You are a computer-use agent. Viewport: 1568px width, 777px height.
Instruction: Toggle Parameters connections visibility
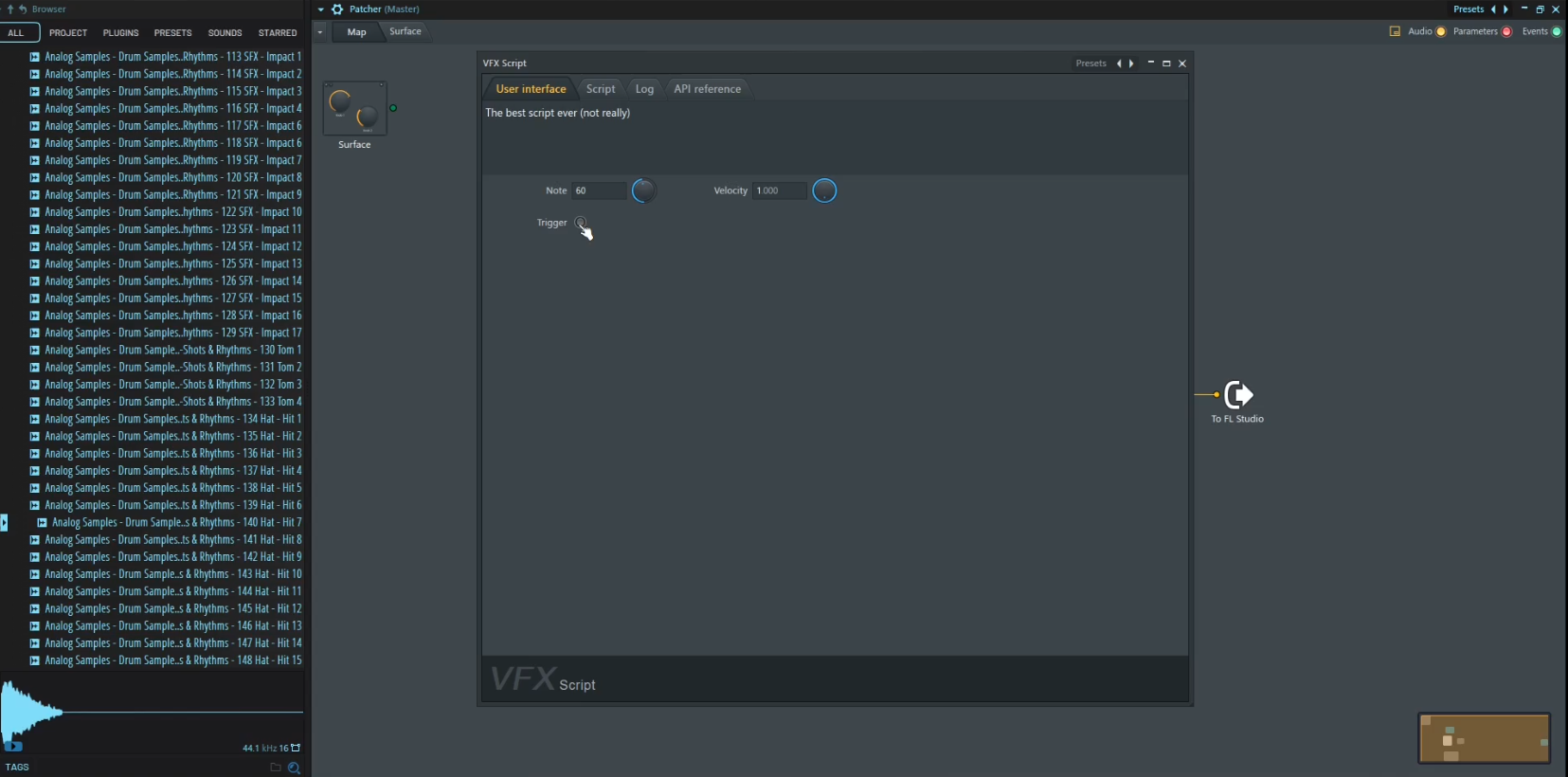tap(1506, 31)
